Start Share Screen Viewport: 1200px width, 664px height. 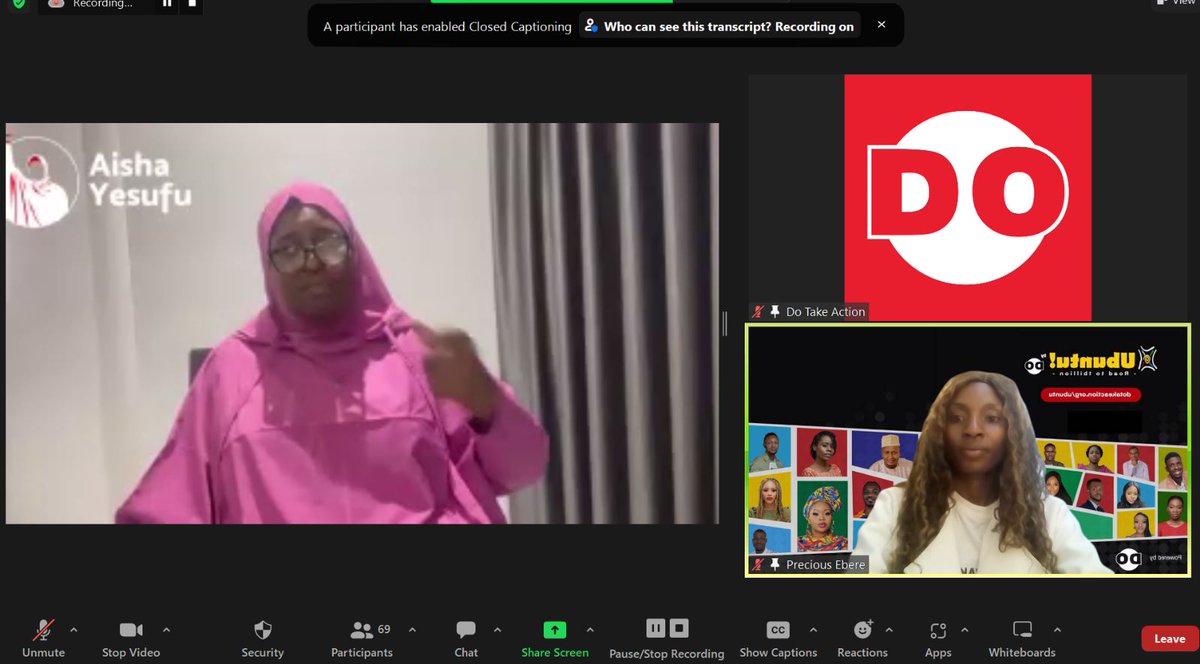click(x=555, y=638)
